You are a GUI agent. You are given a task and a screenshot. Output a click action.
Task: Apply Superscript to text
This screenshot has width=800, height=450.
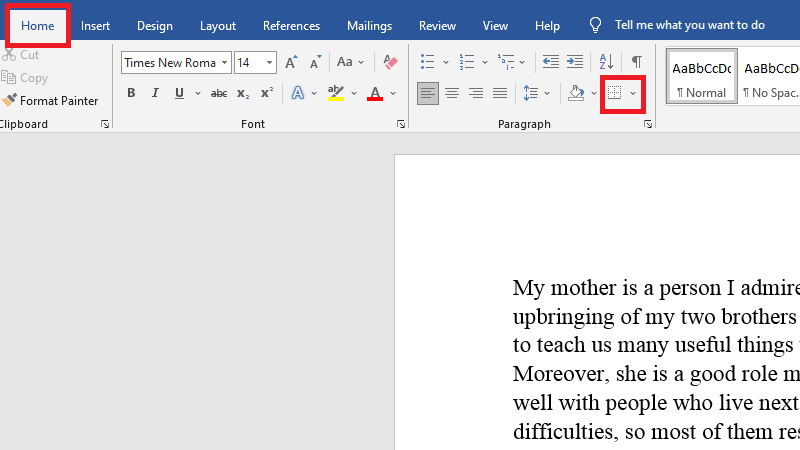[266, 94]
